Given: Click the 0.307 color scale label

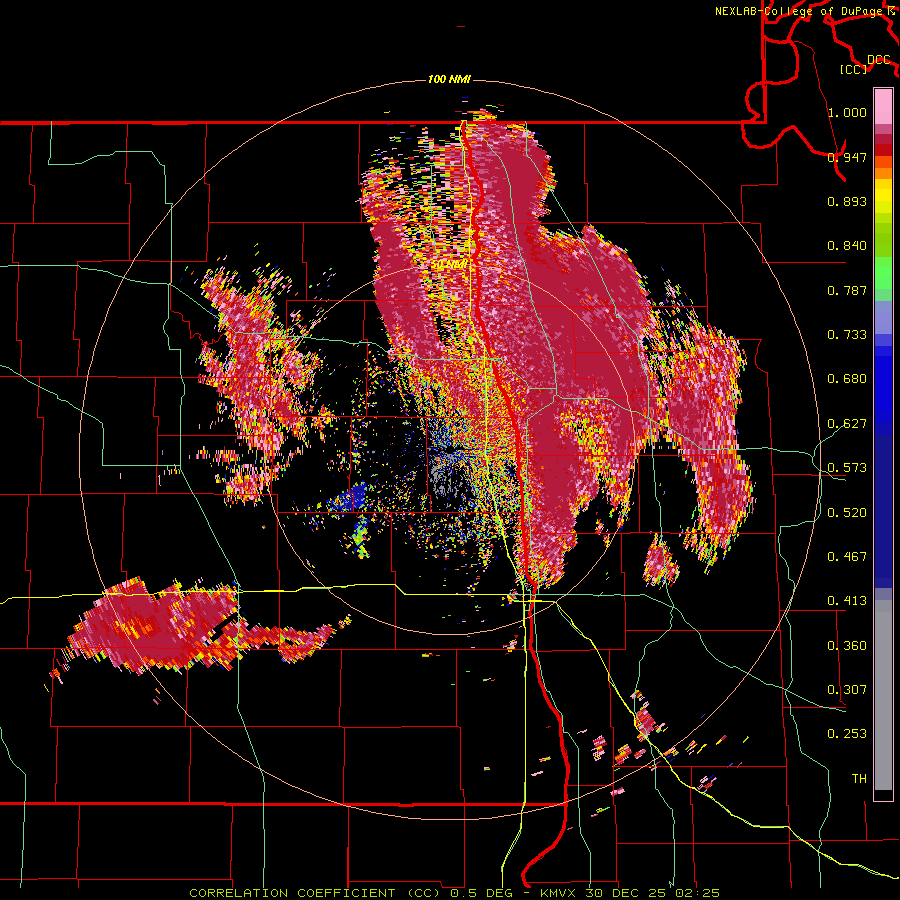Looking at the screenshot, I should coord(847,690).
